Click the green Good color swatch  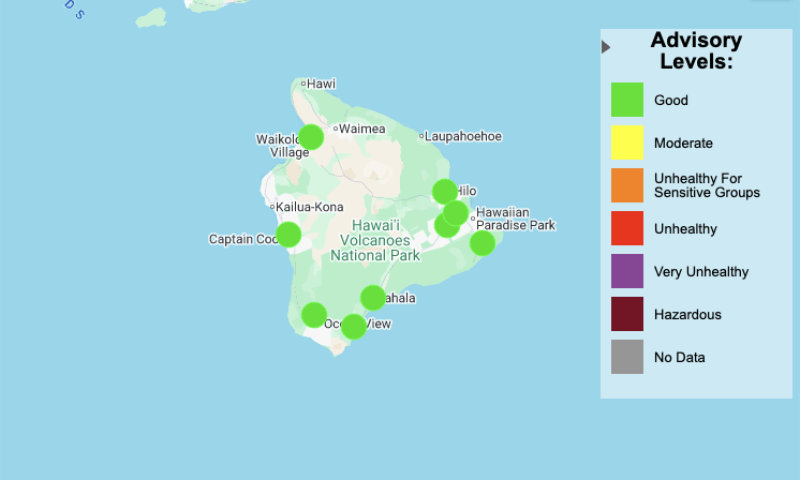coord(627,100)
